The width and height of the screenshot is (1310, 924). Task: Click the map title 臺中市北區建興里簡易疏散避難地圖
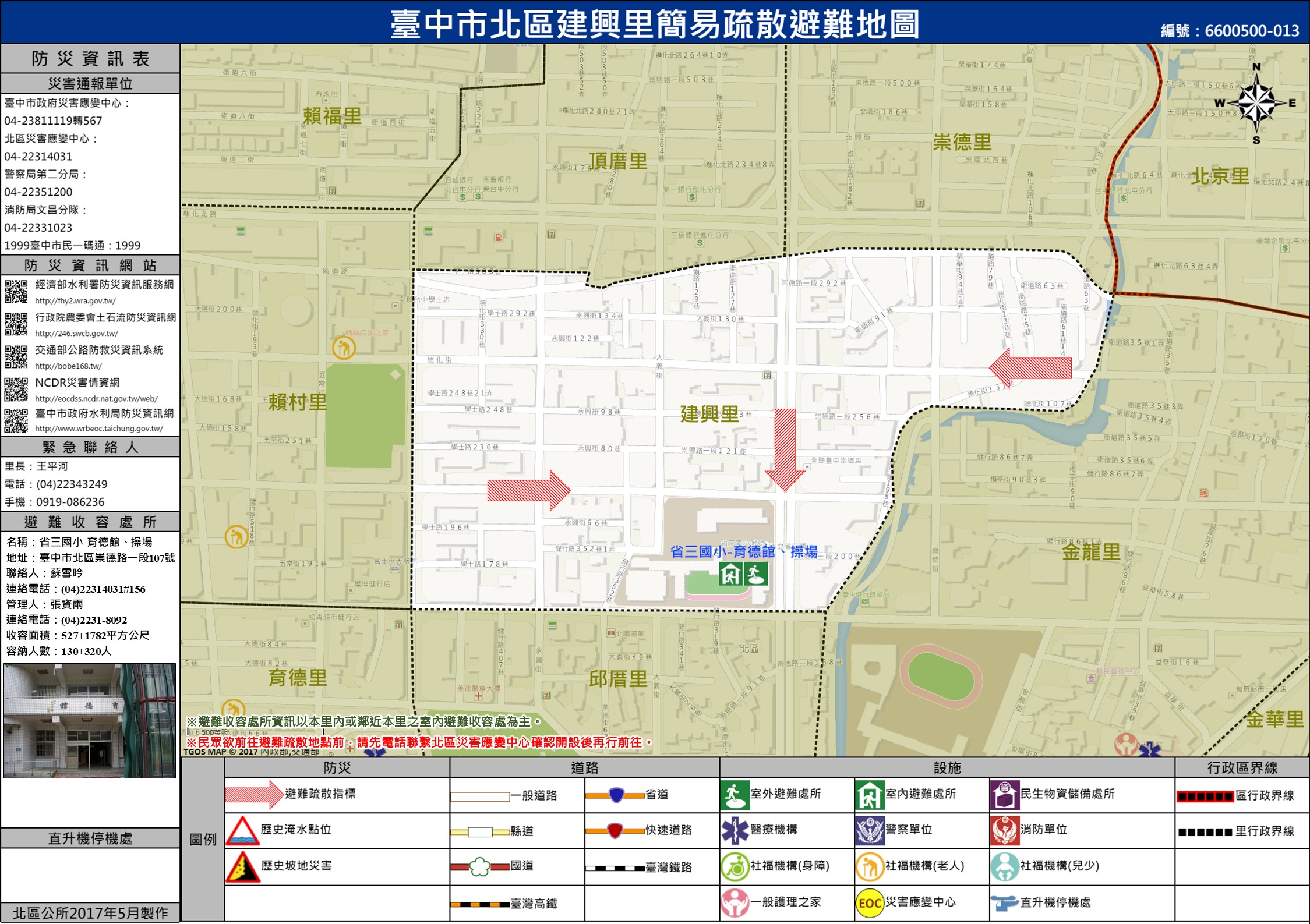[x=654, y=24]
